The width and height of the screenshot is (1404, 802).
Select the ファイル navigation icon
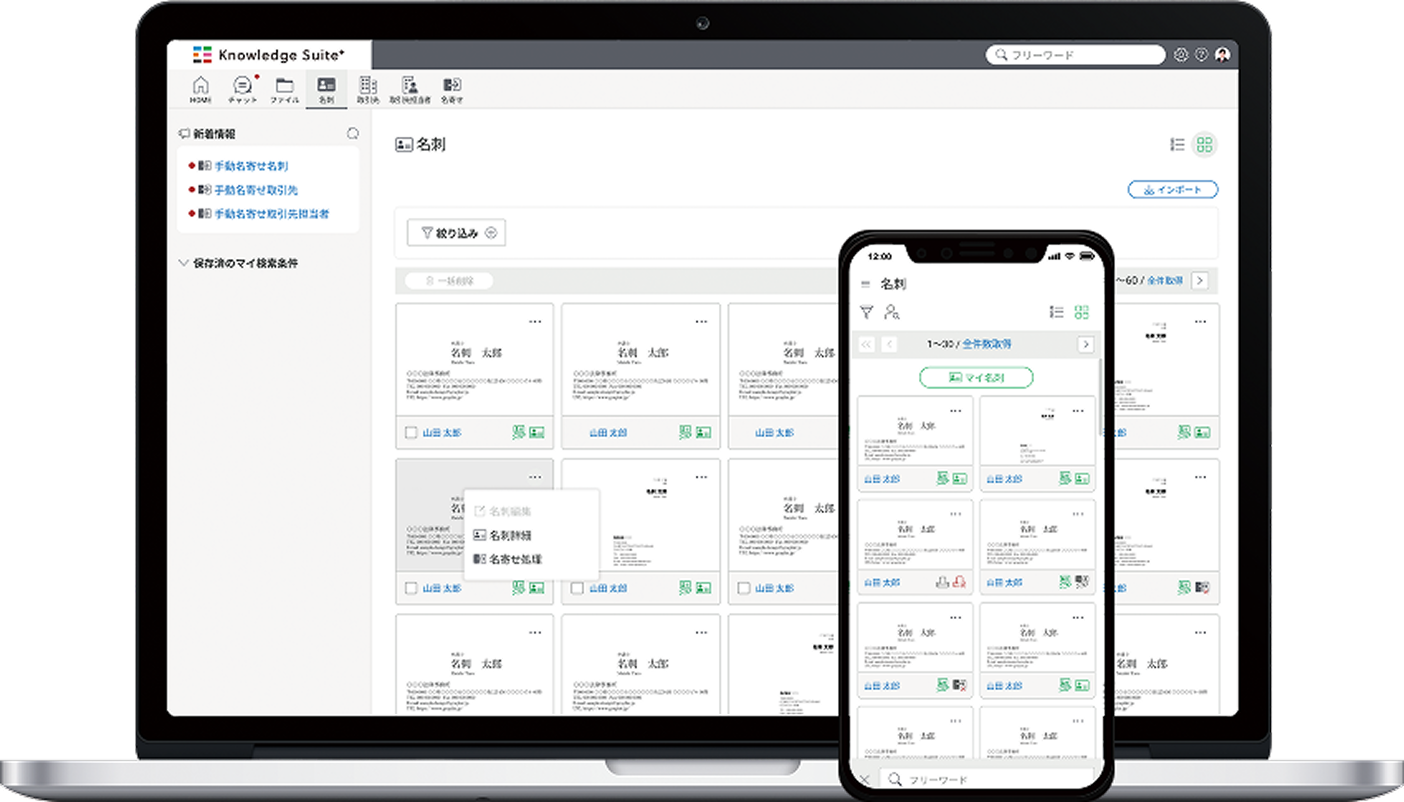pos(284,90)
